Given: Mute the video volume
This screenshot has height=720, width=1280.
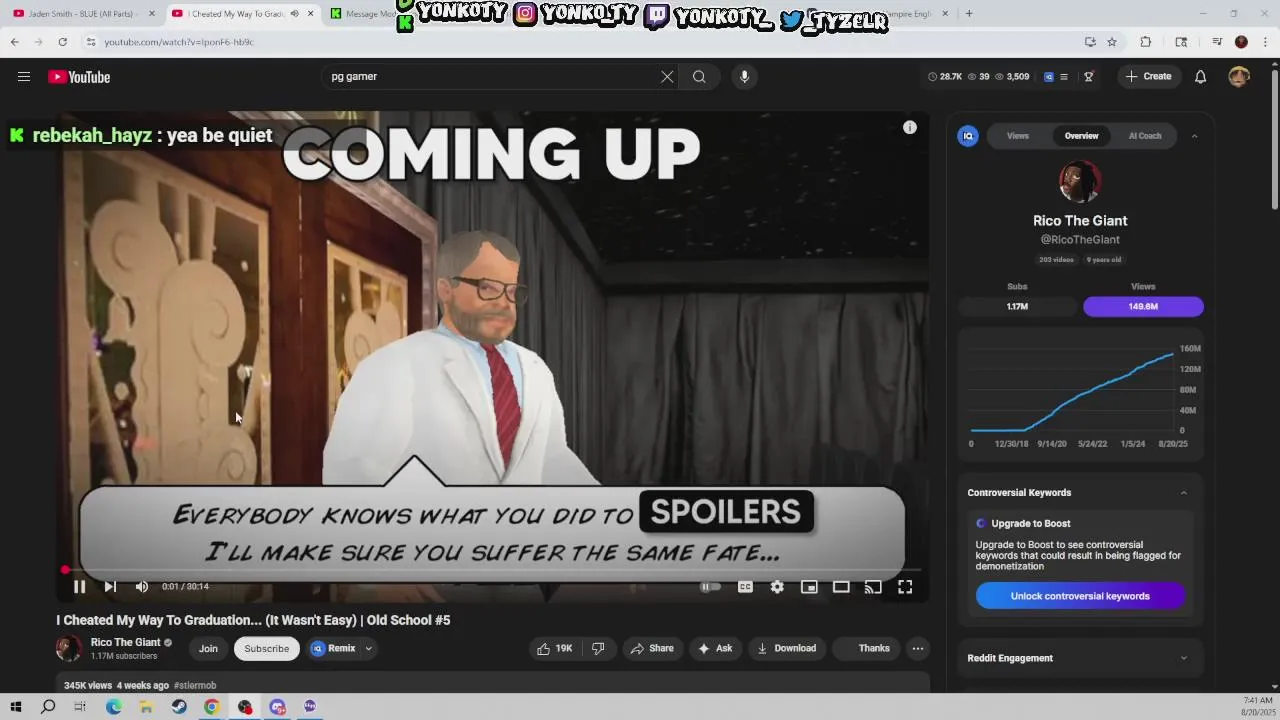Looking at the screenshot, I should (x=142, y=587).
